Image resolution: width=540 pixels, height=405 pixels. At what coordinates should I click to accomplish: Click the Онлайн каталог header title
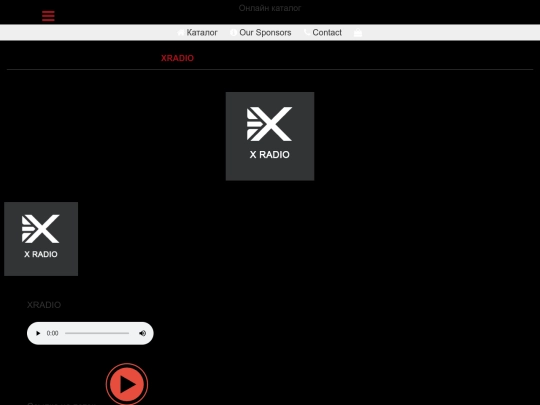tap(270, 8)
